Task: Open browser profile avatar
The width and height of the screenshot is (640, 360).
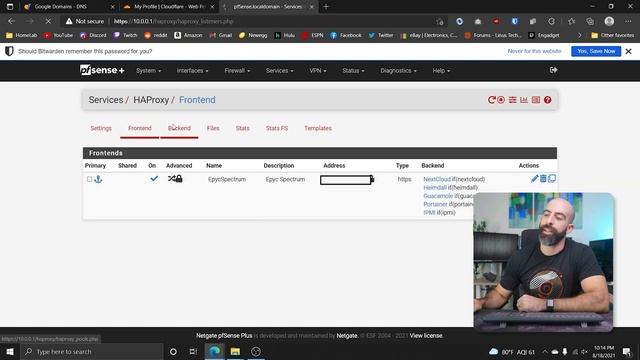Action: click(609, 21)
